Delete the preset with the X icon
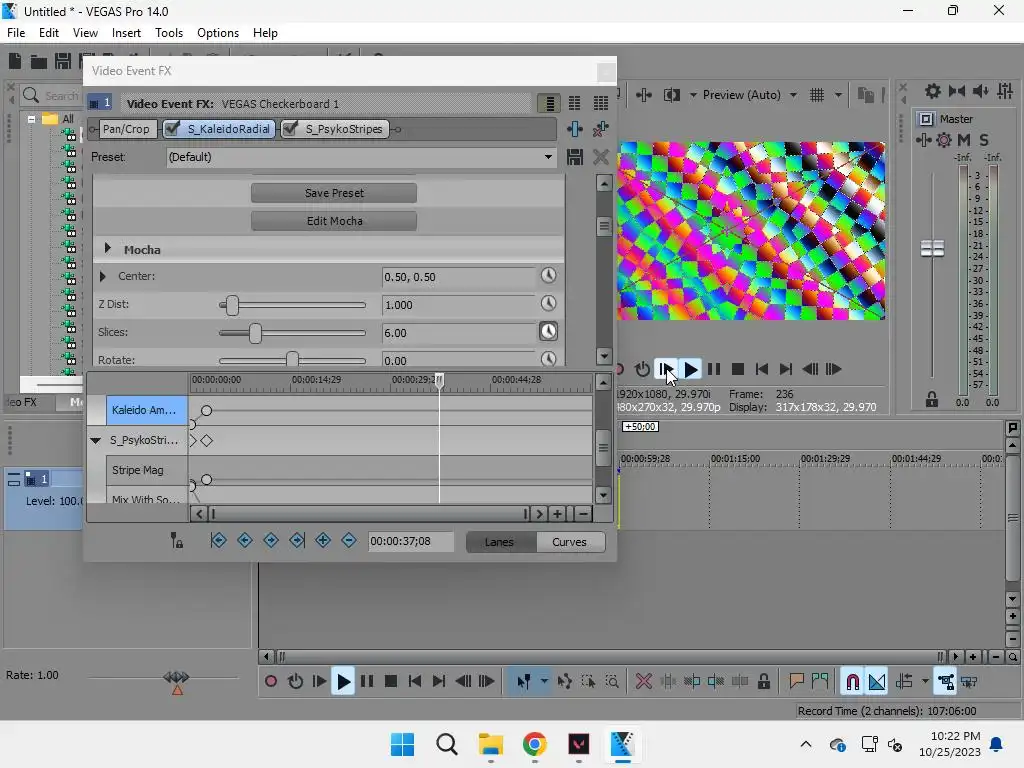Image resolution: width=1024 pixels, height=768 pixels. click(601, 157)
